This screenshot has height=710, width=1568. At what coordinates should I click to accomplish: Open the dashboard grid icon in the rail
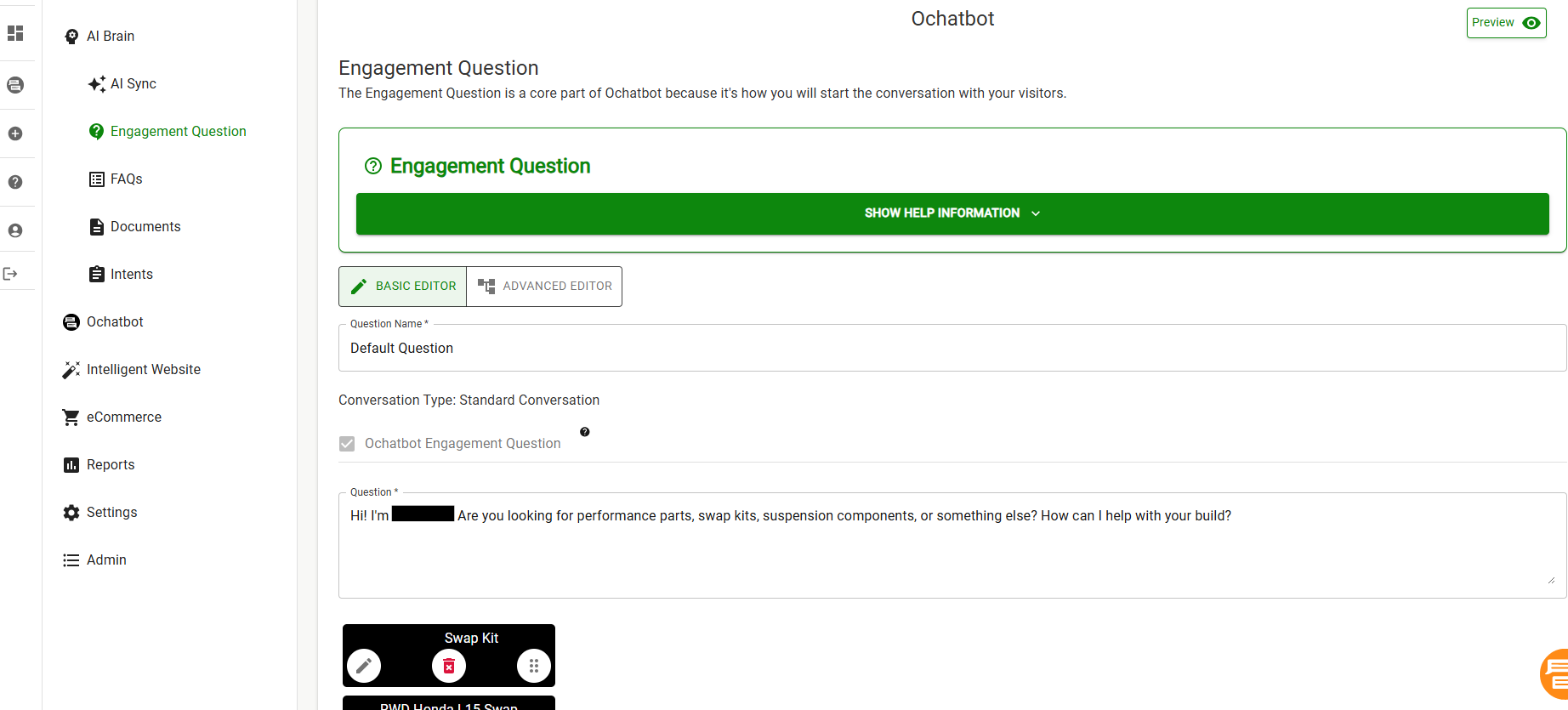pos(15,33)
